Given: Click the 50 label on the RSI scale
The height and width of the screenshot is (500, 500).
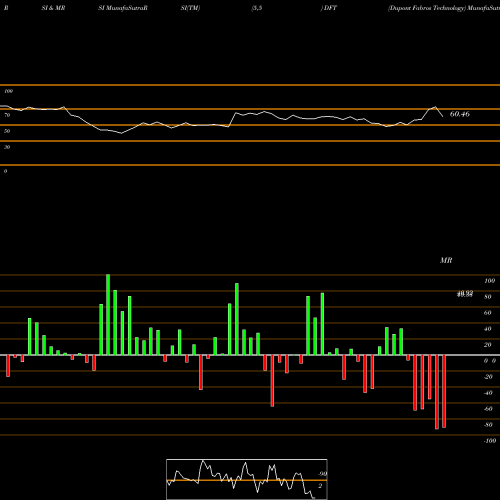Looking at the screenshot, I should click(7, 131).
